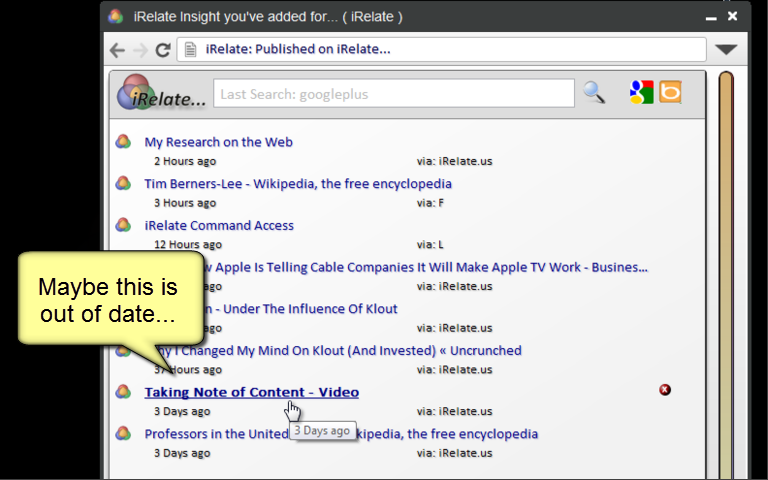Click "2 Hours ago" timestamp text

[185, 161]
